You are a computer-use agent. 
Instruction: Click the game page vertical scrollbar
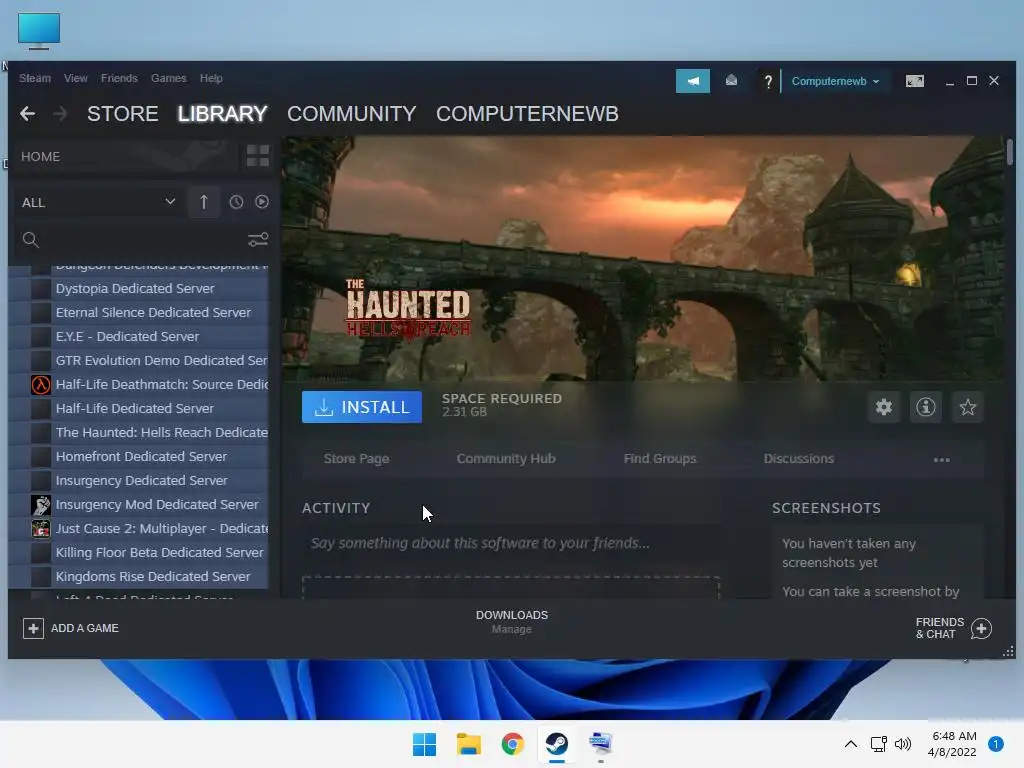click(x=1010, y=152)
